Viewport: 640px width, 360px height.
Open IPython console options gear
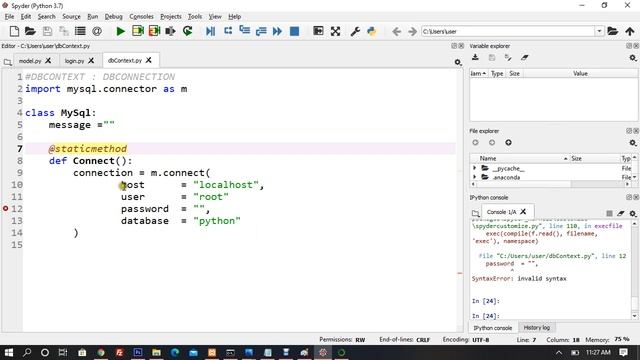633,213
